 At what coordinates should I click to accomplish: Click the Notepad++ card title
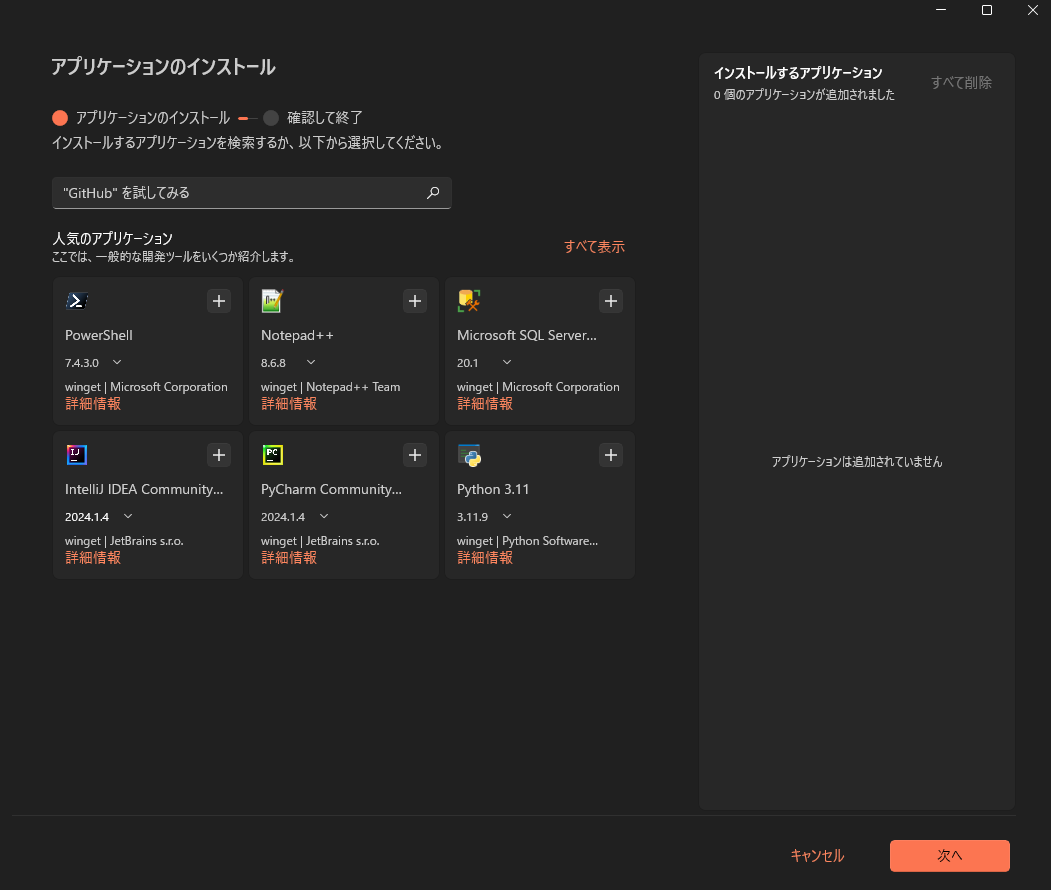coord(297,335)
